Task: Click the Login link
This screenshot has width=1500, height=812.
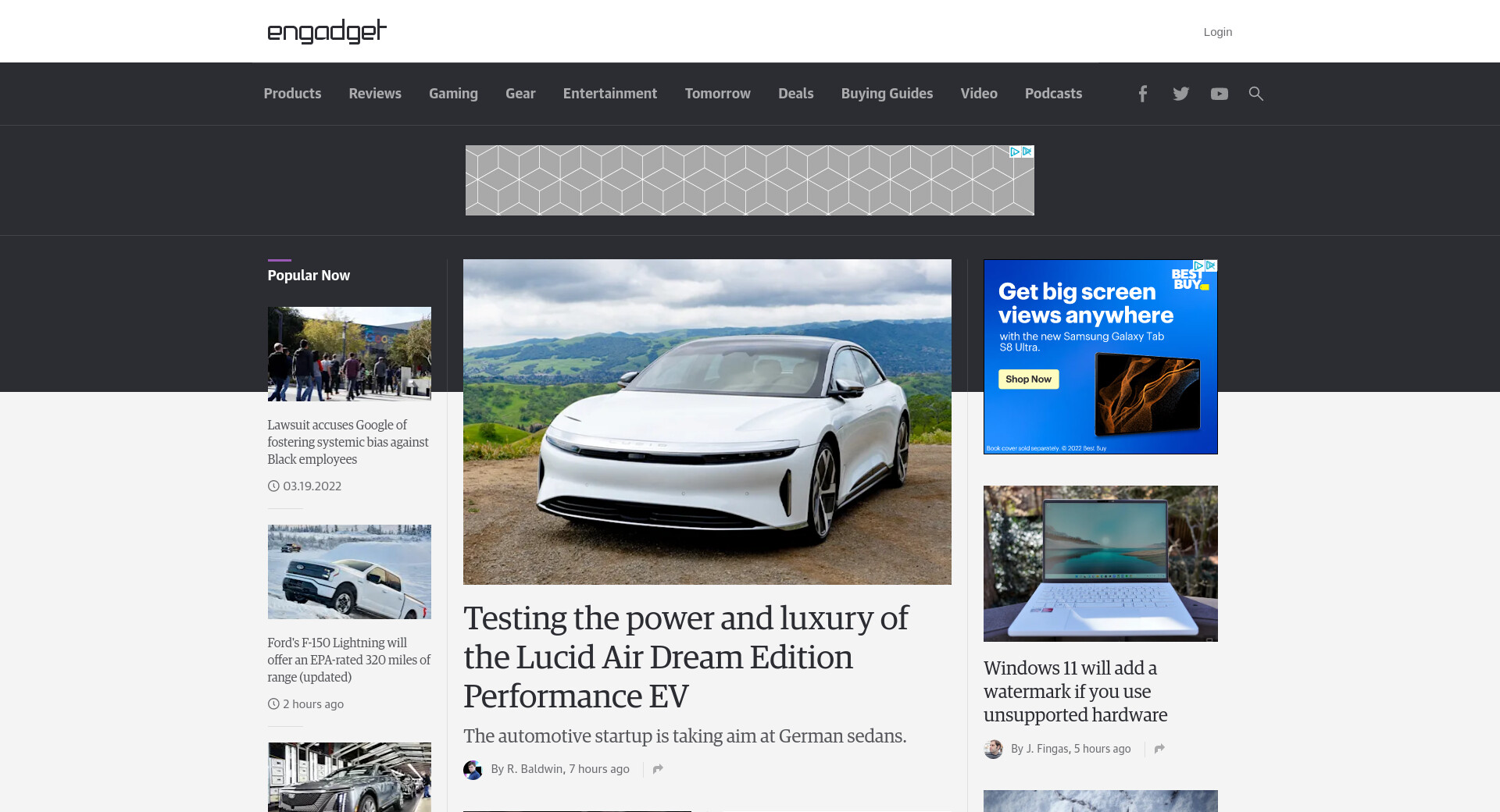Action: click(1217, 32)
